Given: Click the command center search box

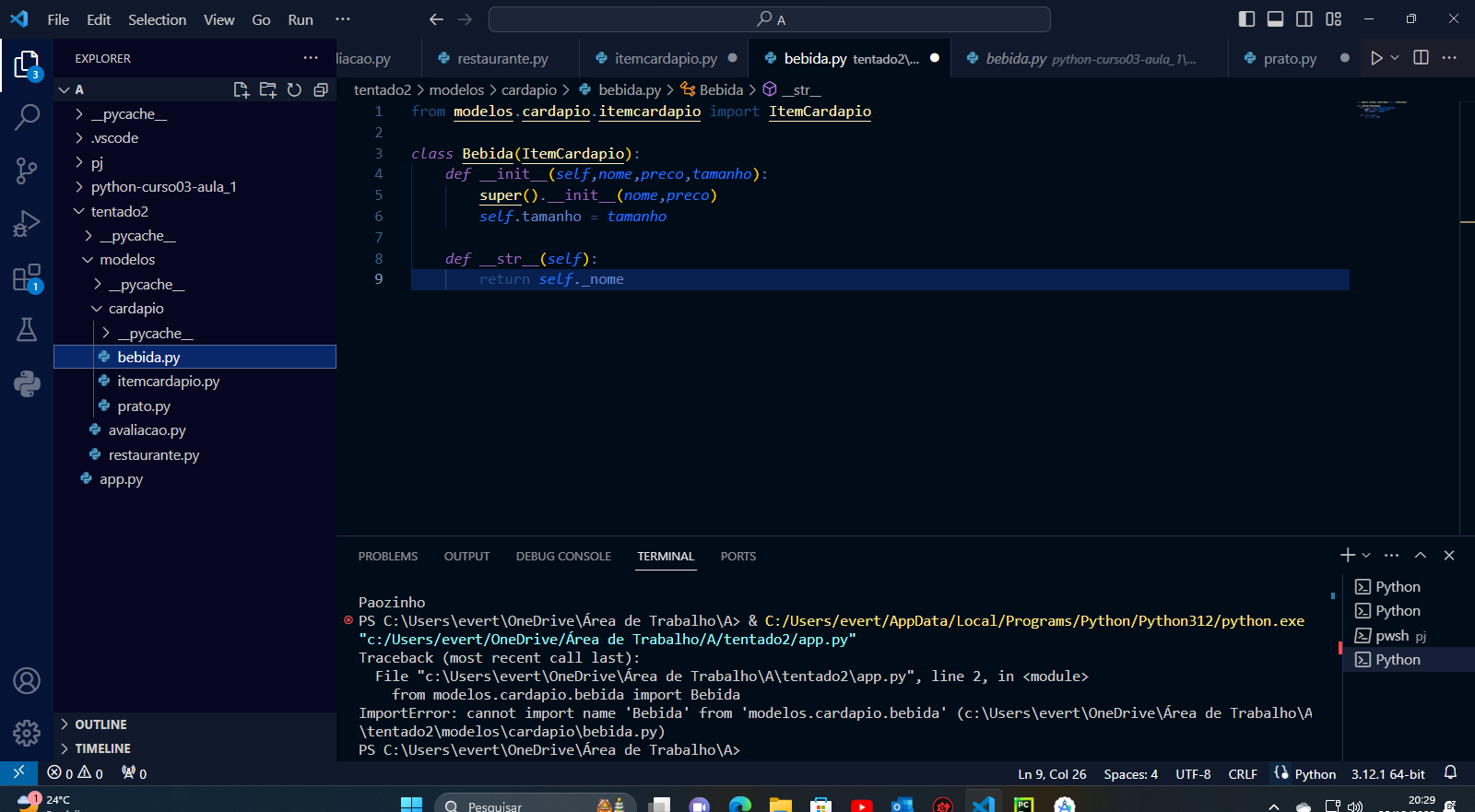Looking at the screenshot, I should point(770,19).
